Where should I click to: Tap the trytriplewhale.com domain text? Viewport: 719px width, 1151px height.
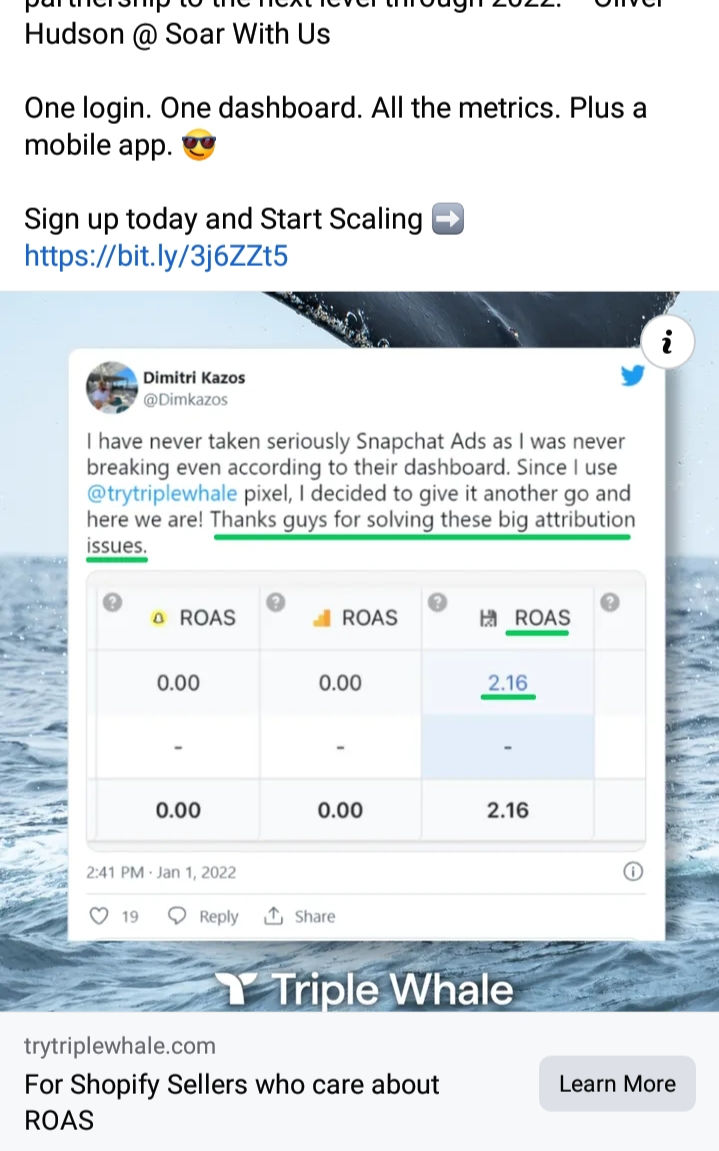[120, 1046]
